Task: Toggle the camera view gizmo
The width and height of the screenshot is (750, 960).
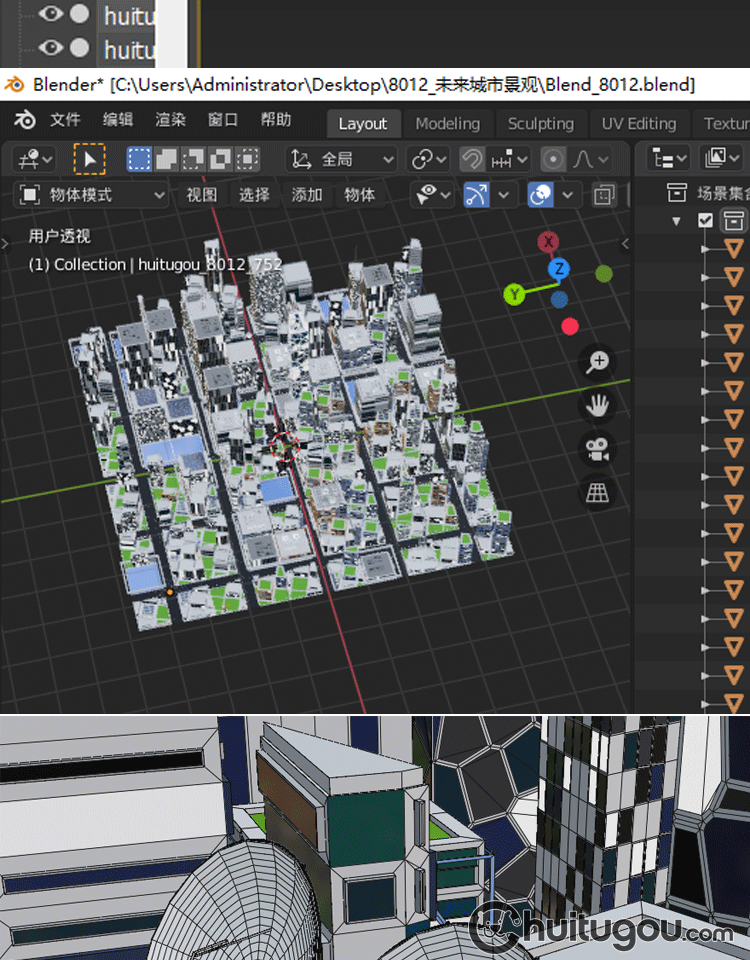Action: [598, 450]
